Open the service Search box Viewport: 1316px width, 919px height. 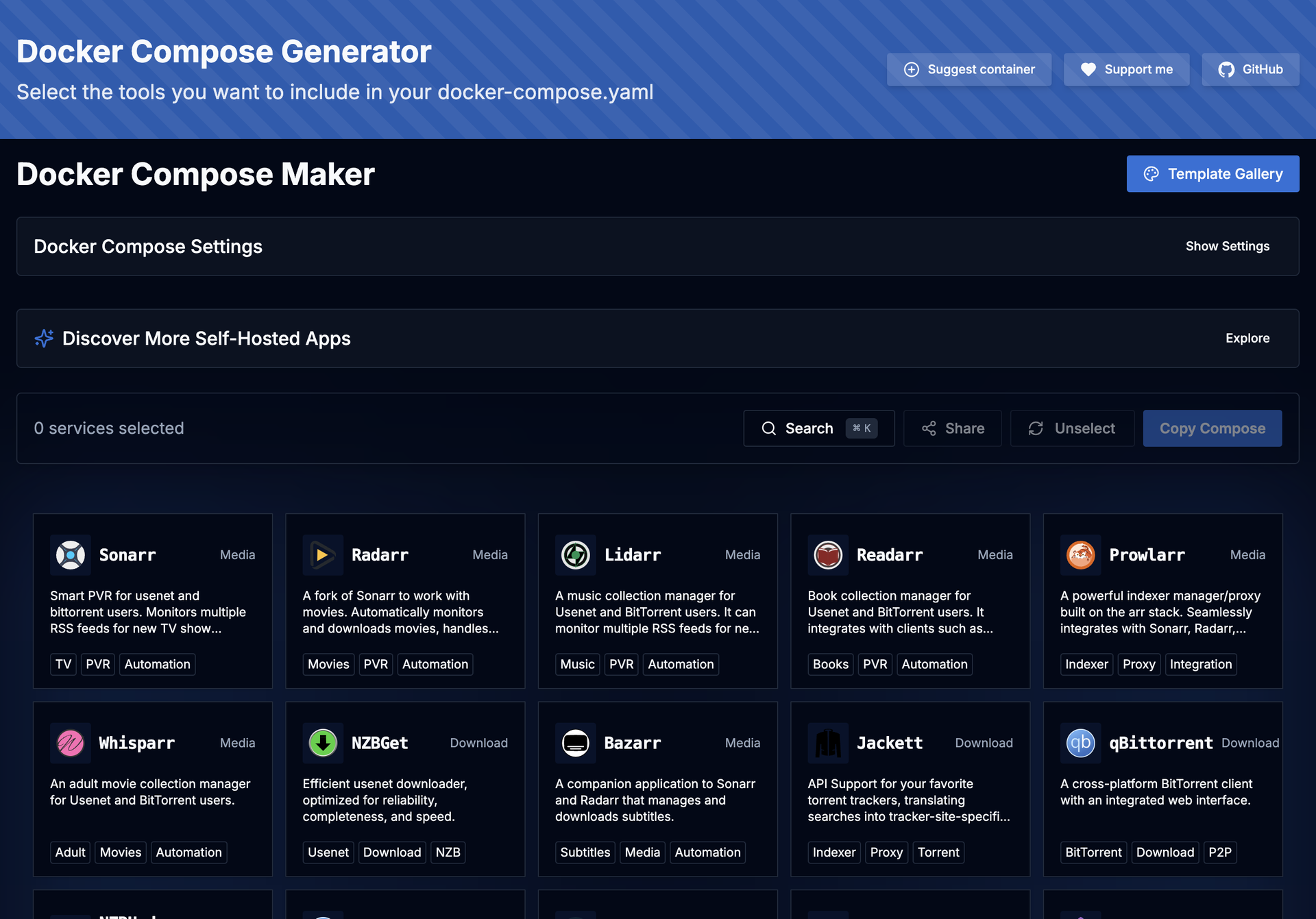pos(819,428)
